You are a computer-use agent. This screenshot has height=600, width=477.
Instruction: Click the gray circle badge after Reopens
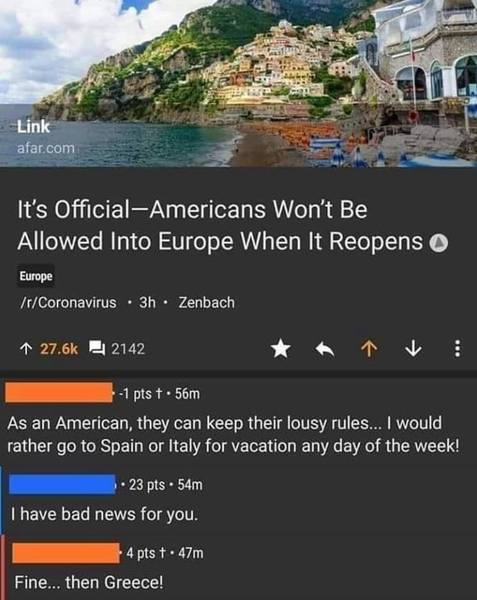point(438,243)
